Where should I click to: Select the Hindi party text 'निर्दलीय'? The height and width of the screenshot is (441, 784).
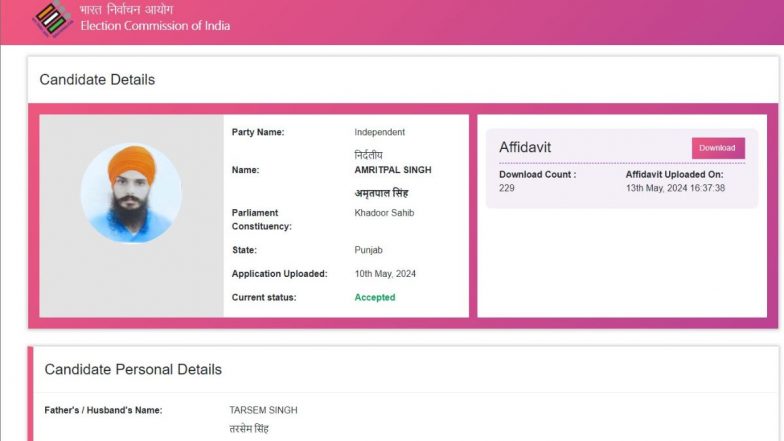click(368, 155)
